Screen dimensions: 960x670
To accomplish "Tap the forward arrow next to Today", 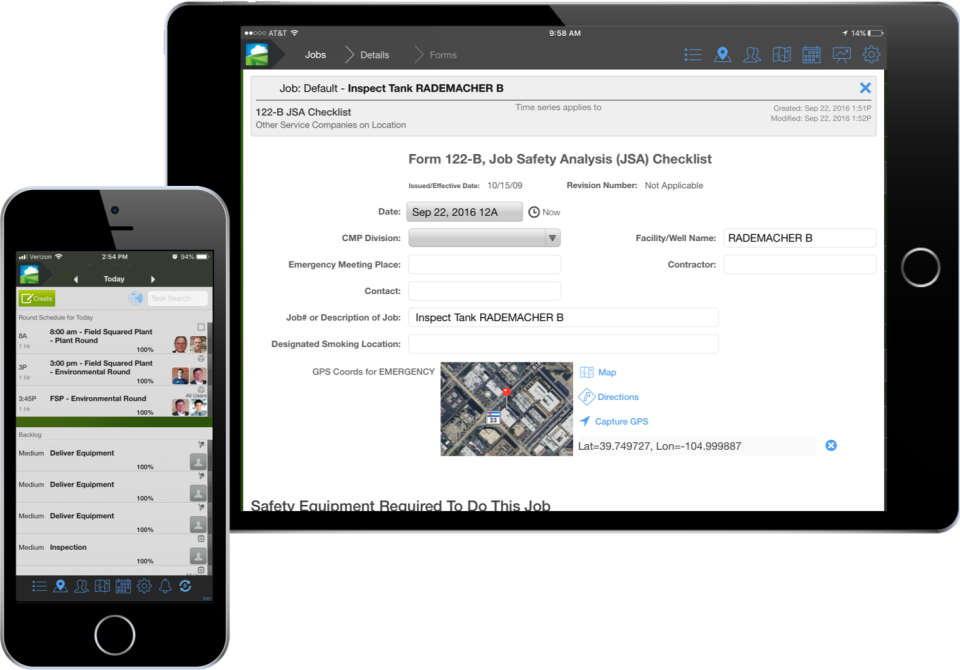I will 153,278.
